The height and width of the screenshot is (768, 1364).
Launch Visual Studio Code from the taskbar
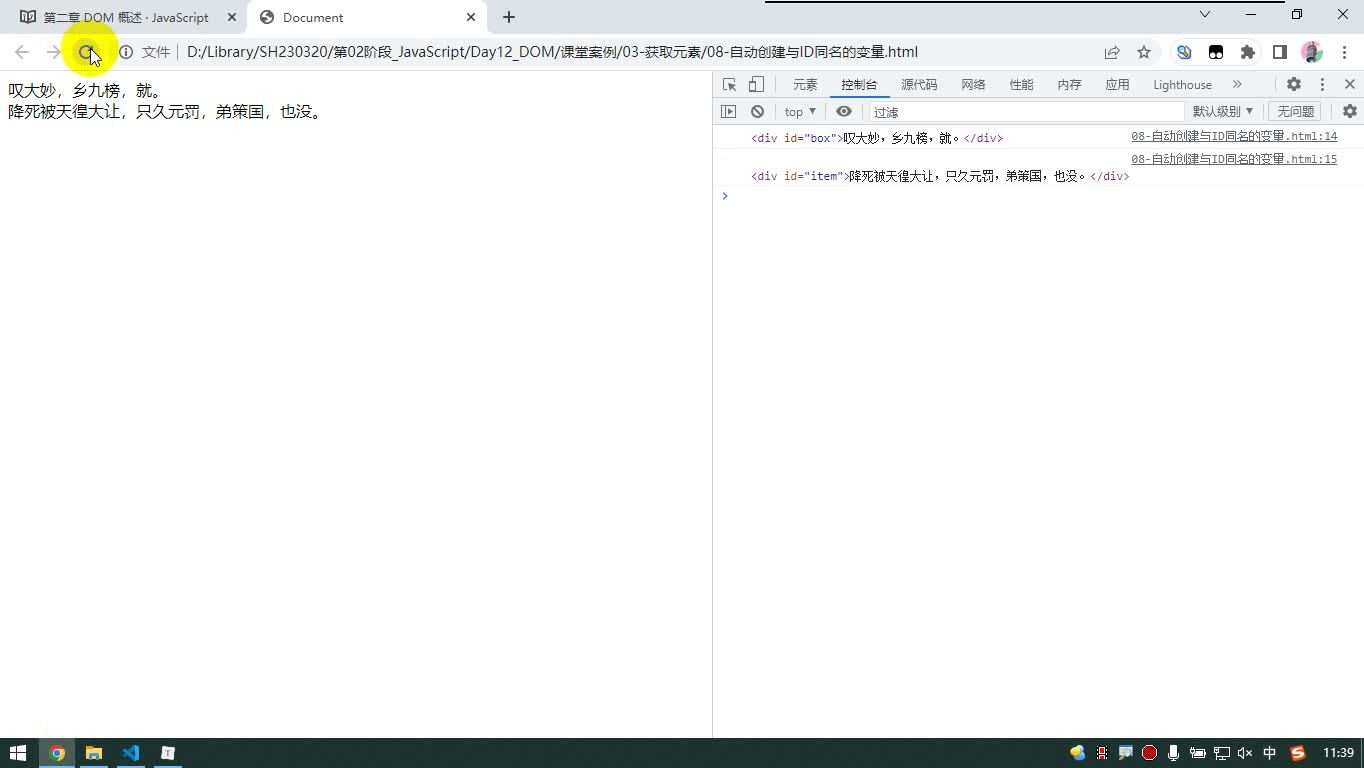coord(131,753)
